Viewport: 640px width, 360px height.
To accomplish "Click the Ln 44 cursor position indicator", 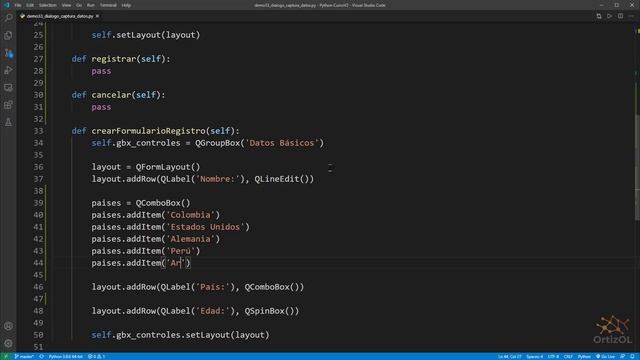I will point(509,356).
